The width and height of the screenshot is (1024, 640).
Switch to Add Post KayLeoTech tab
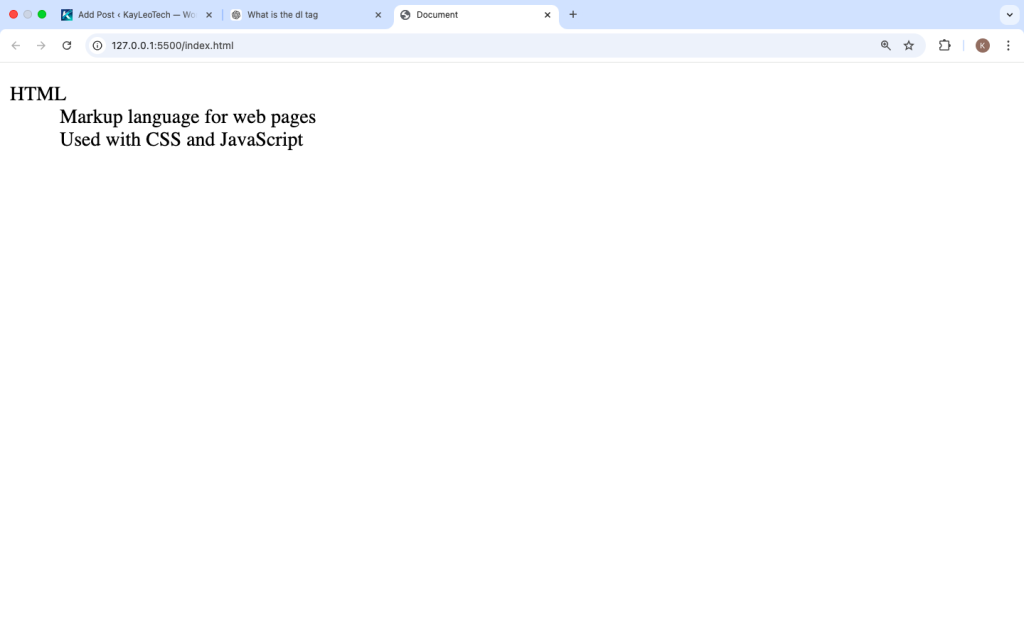130,15
